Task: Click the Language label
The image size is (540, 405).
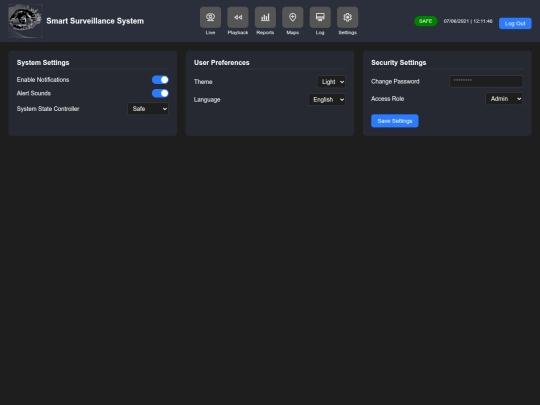Action: [207, 100]
